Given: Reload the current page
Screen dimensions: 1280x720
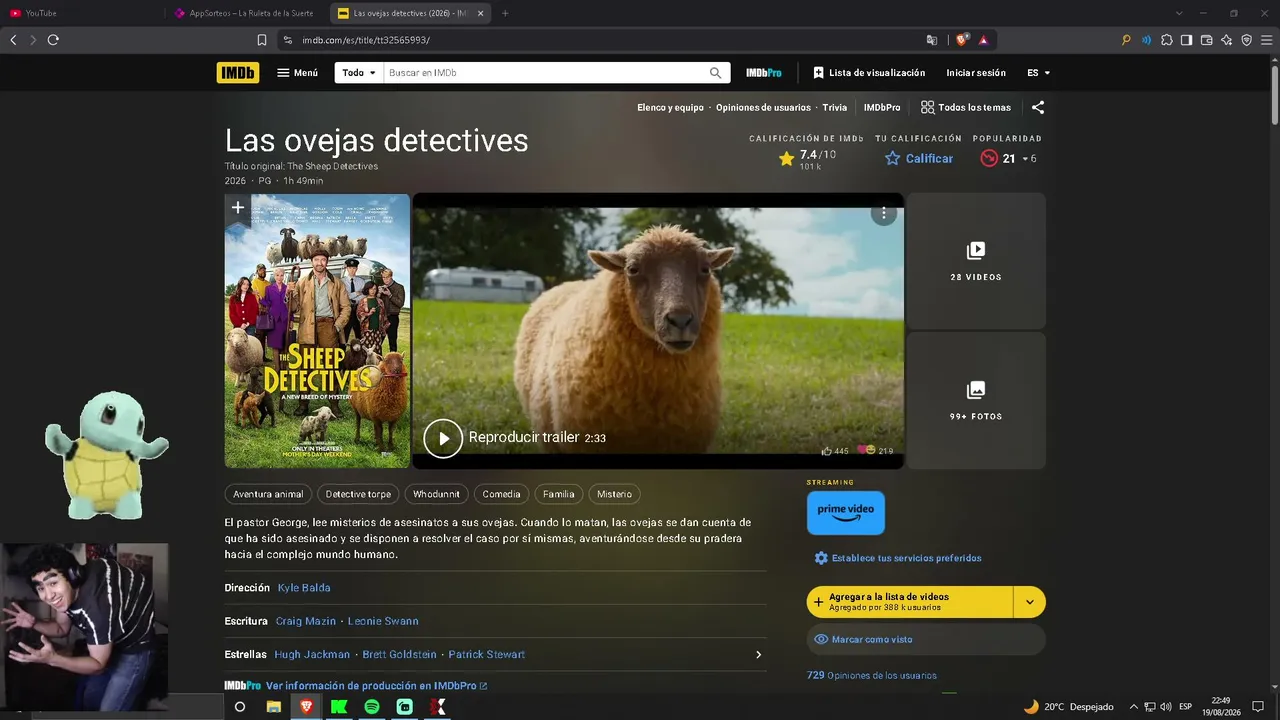Looking at the screenshot, I should point(53,40).
